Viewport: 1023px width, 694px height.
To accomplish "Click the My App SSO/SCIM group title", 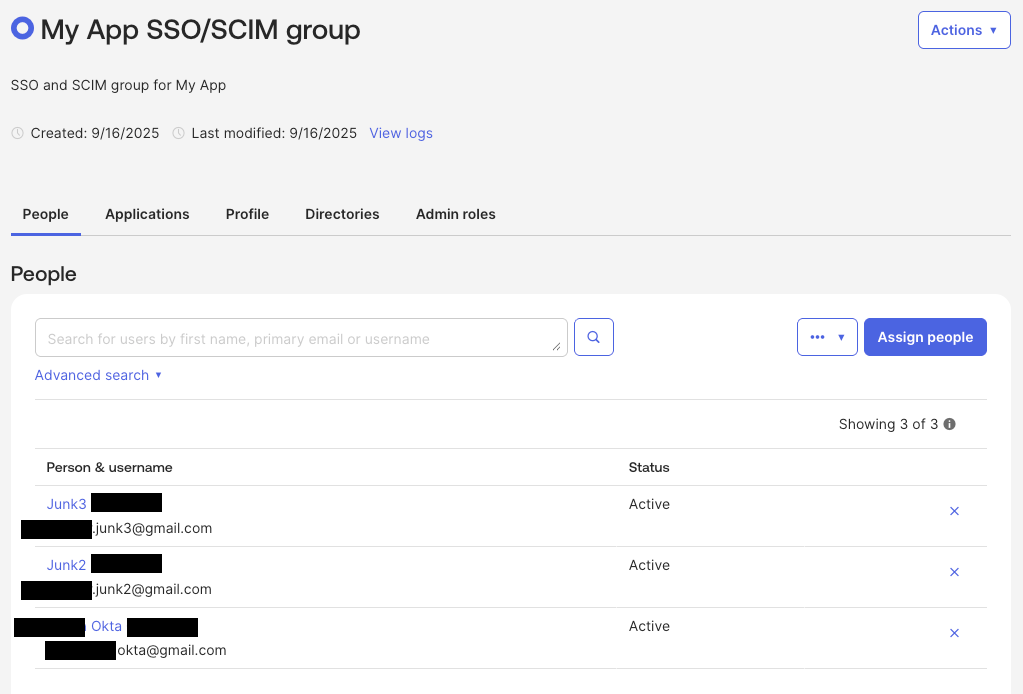I will pyautogui.click(x=200, y=30).
